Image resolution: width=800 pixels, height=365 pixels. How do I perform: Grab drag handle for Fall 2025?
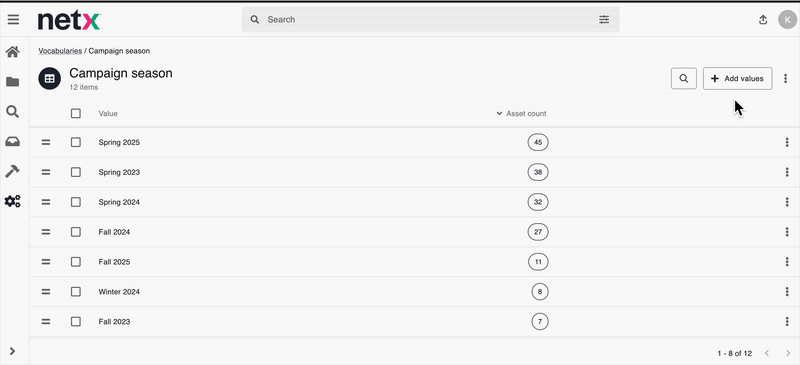(46, 262)
